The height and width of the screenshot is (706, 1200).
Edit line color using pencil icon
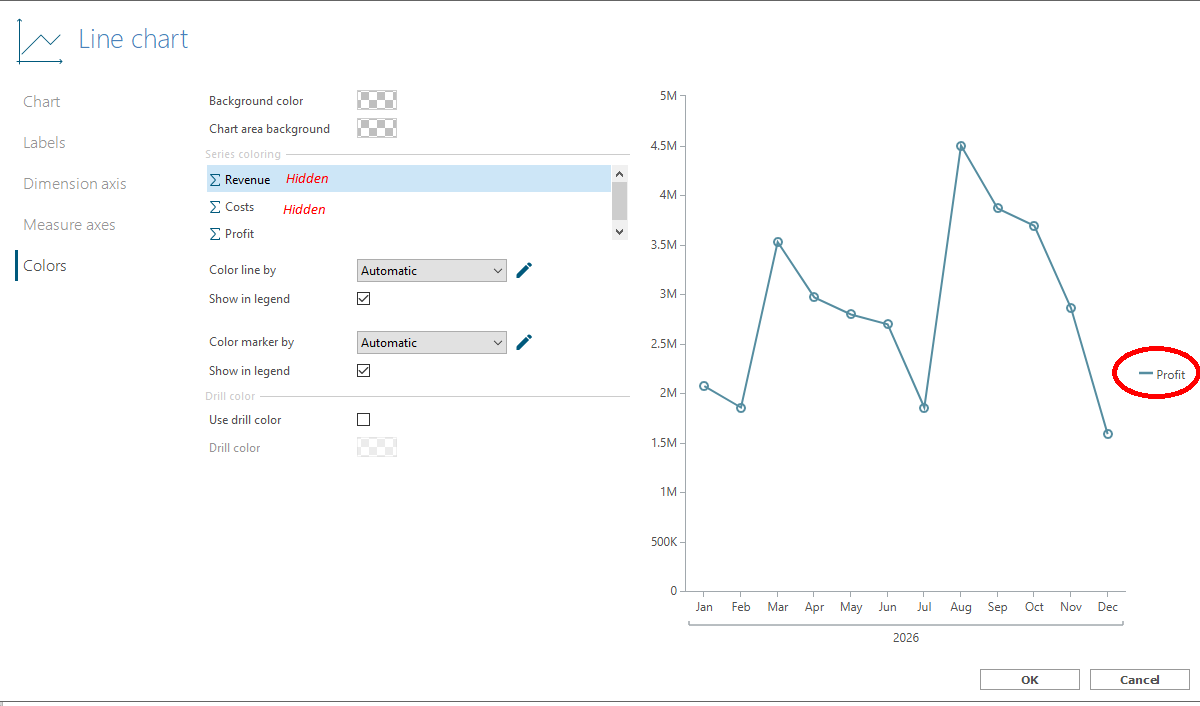[524, 270]
